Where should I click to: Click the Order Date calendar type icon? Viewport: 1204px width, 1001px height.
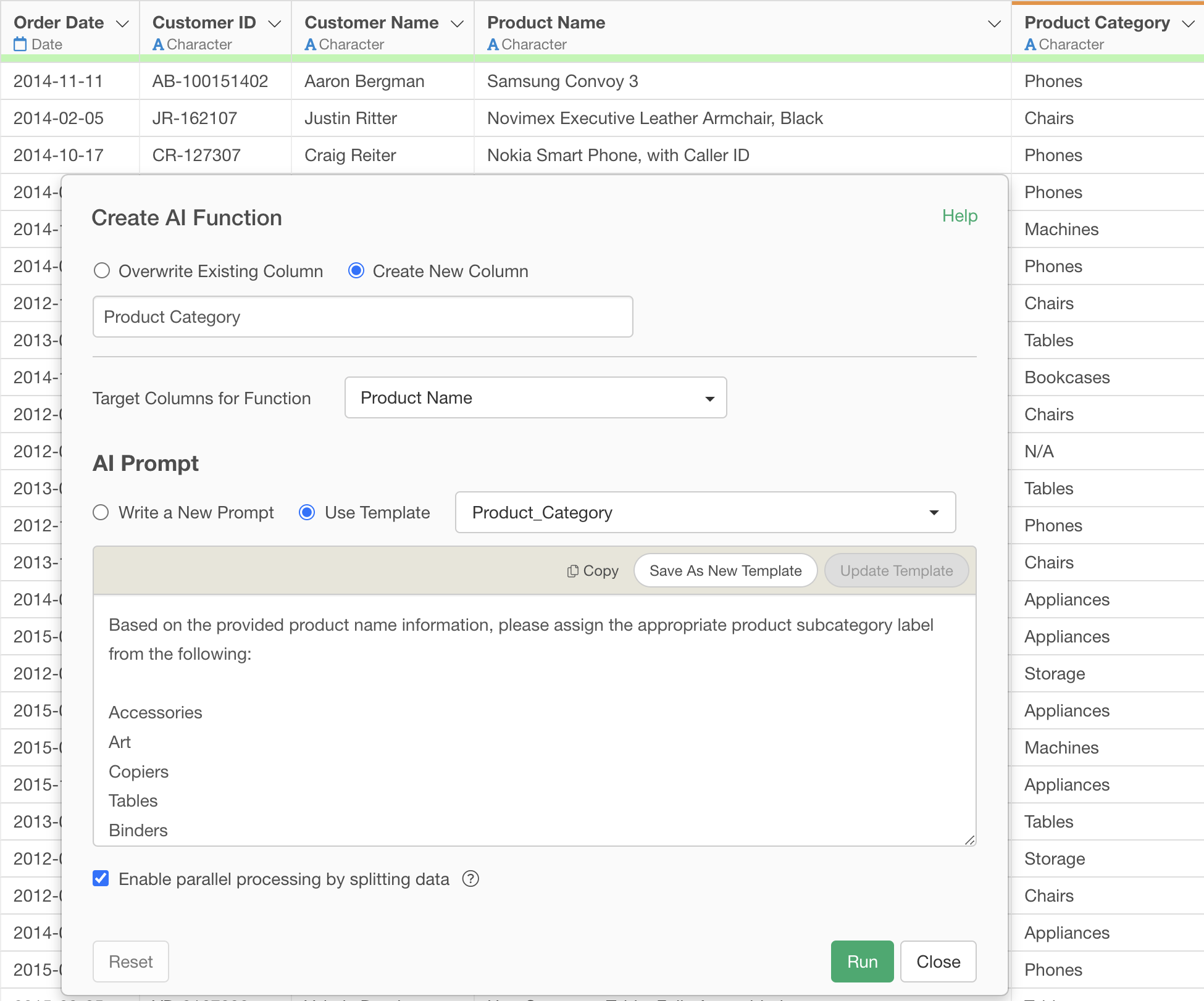pos(20,44)
